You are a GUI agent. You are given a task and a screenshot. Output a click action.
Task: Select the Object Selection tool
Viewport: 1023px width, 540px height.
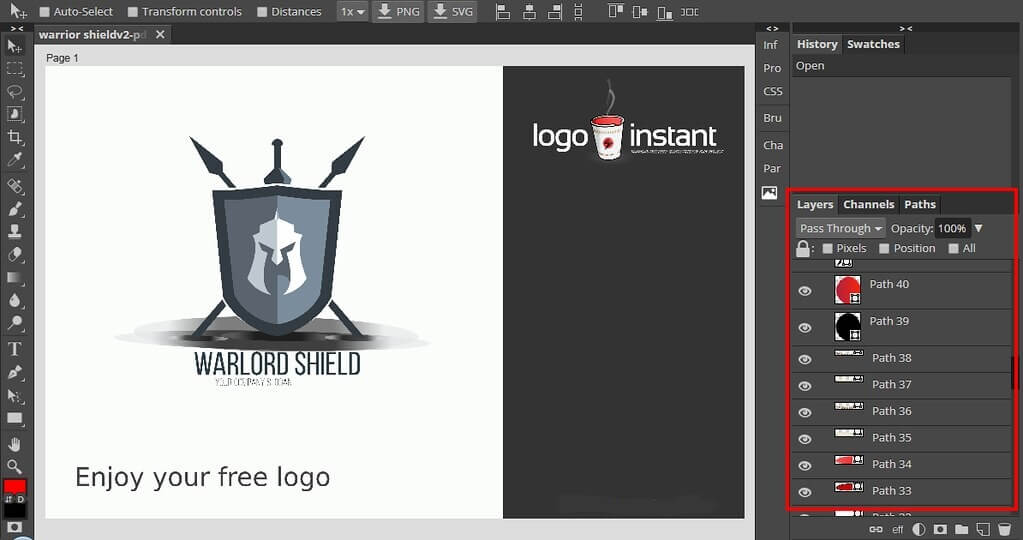(14, 114)
